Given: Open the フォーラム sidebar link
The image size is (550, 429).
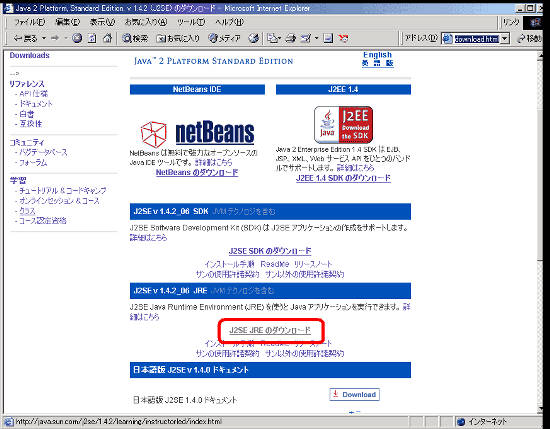Looking at the screenshot, I should pyautogui.click(x=33, y=162).
